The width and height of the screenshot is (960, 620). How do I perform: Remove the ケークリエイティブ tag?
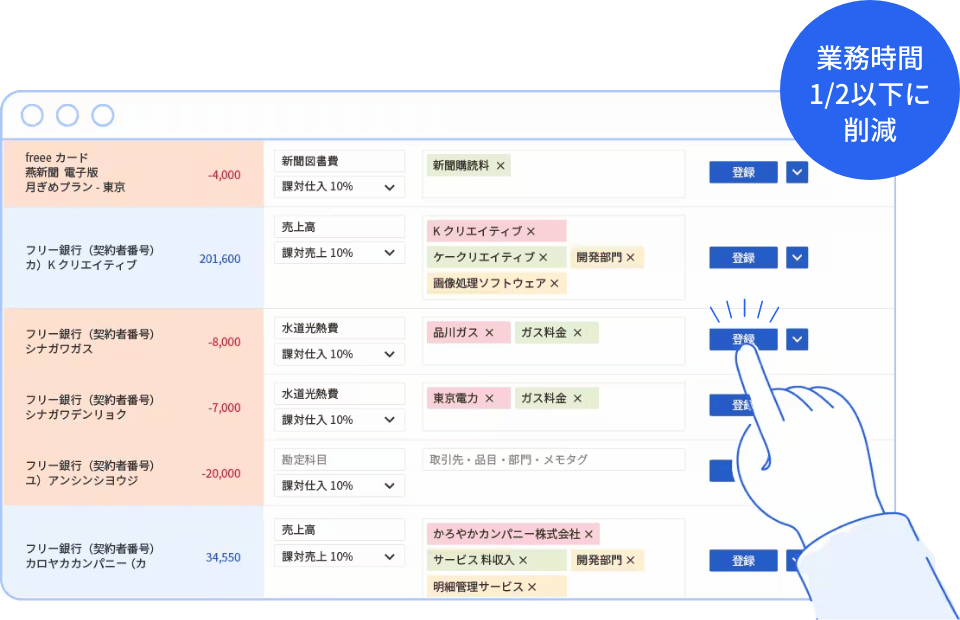[x=543, y=257]
